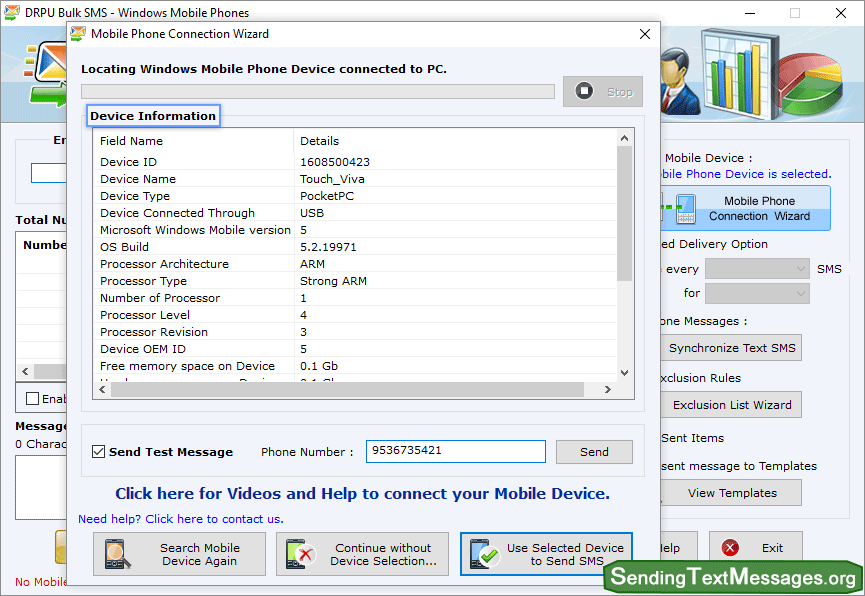Click the device list scroll up arrow

click(624, 138)
